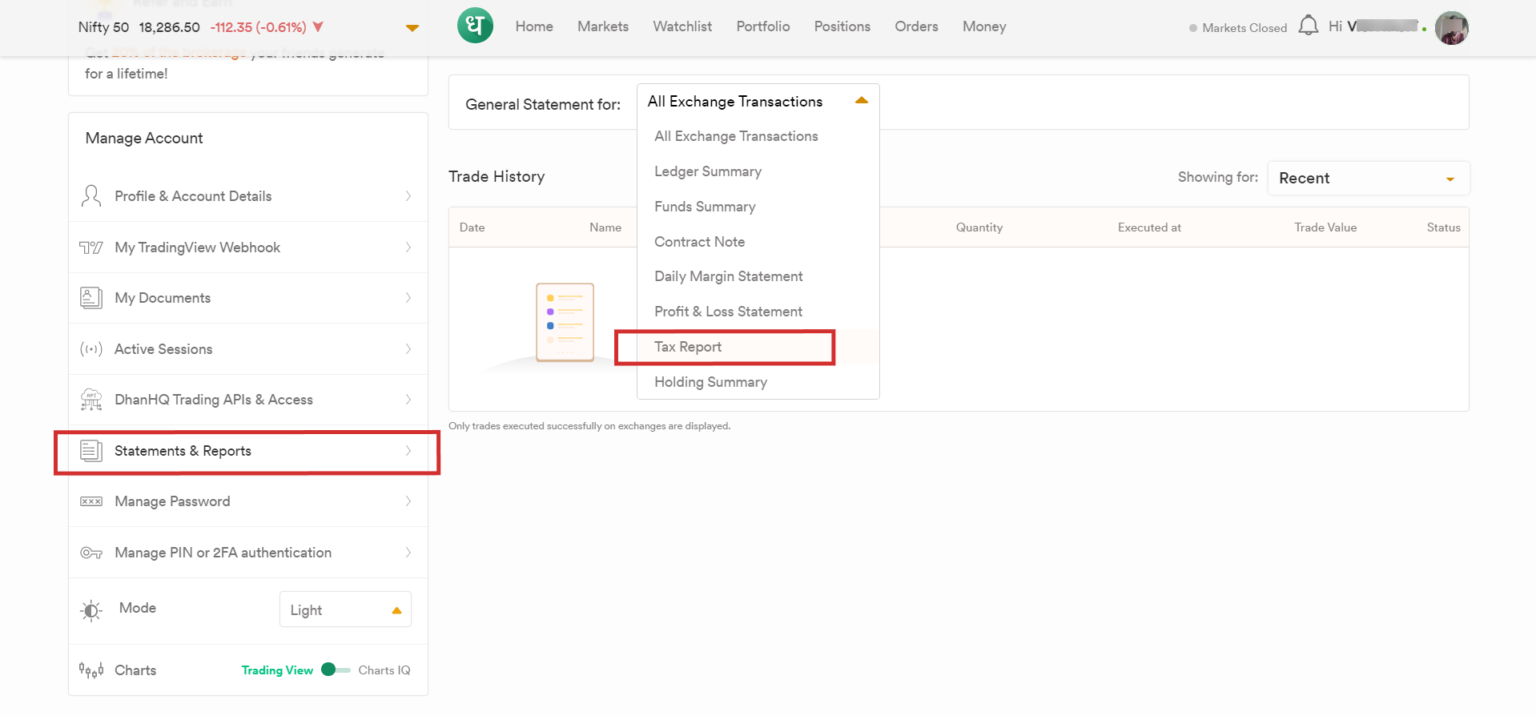Image resolution: width=1536 pixels, height=716 pixels.
Task: Click the Active Sessions broadcast icon
Action: coord(91,349)
